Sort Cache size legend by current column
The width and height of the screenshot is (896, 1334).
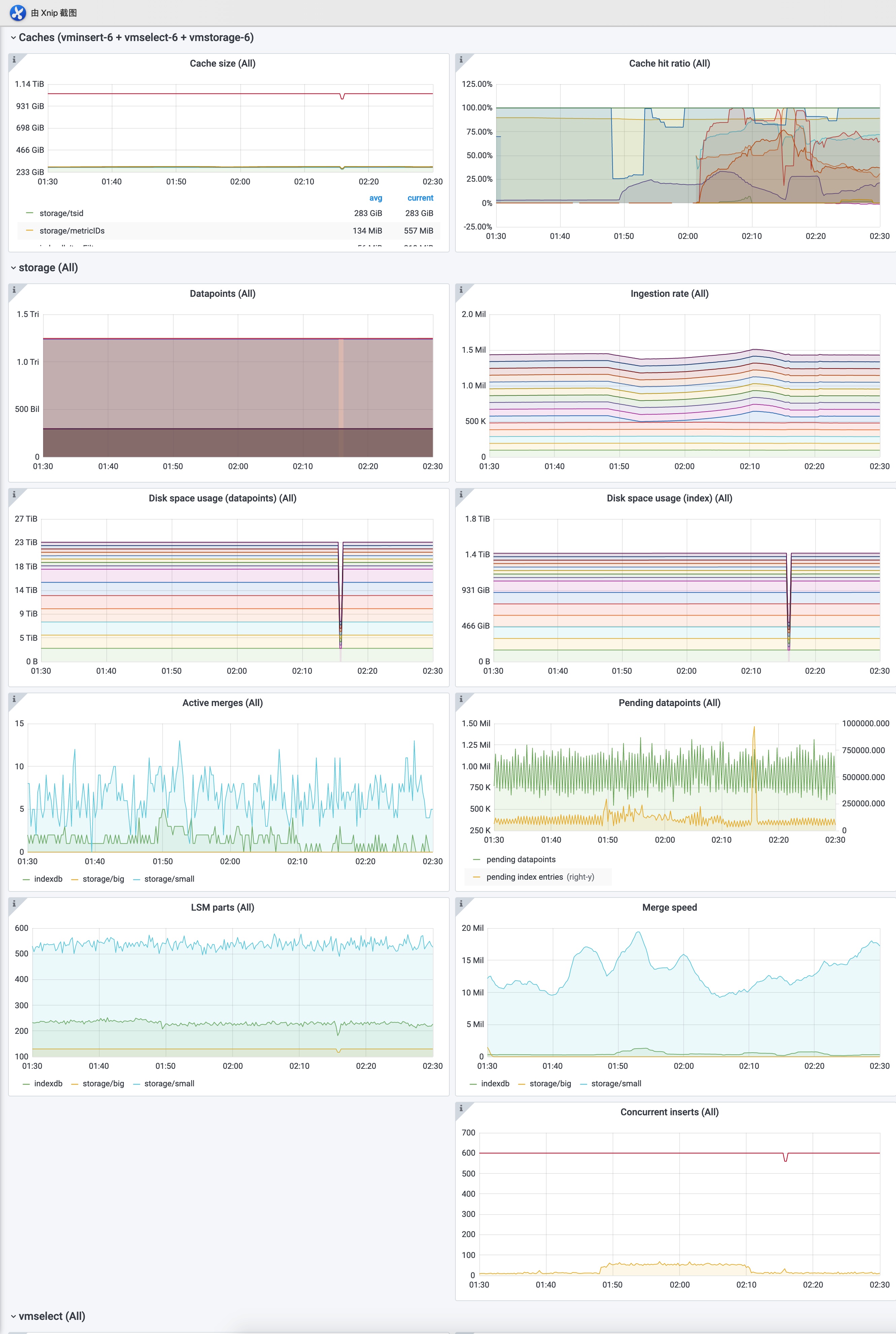(x=420, y=198)
